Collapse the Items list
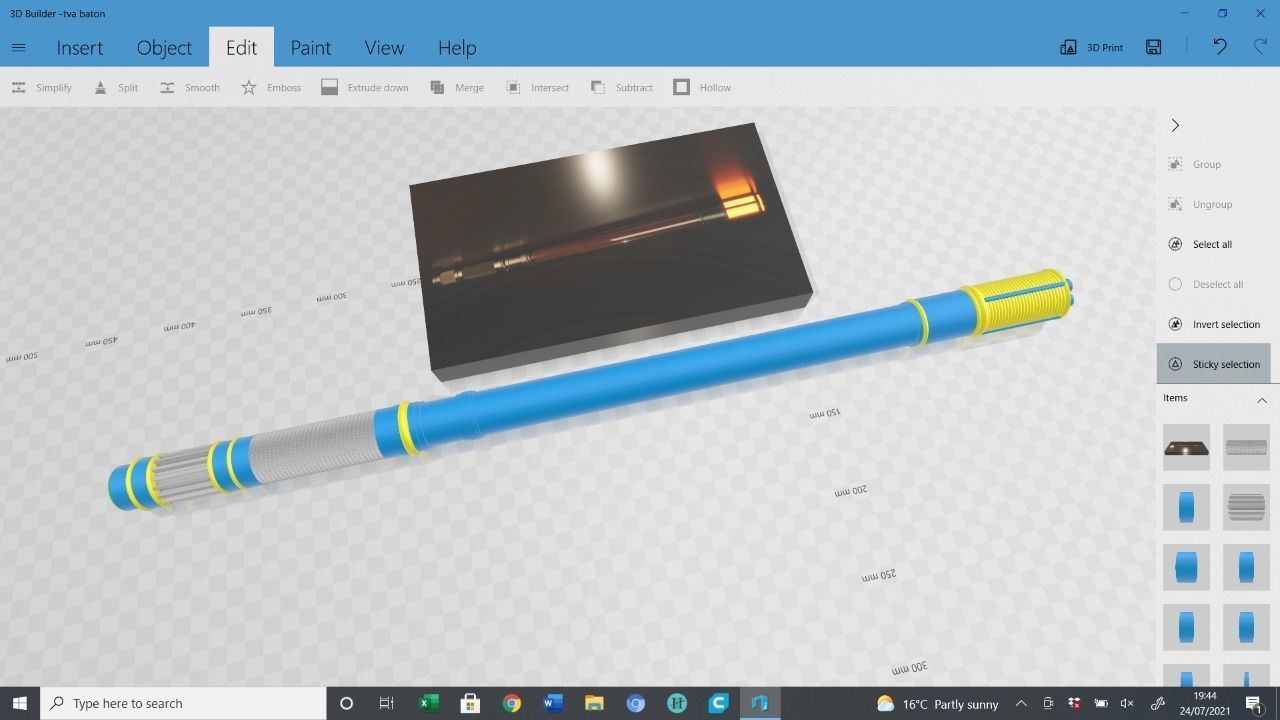 click(1262, 399)
